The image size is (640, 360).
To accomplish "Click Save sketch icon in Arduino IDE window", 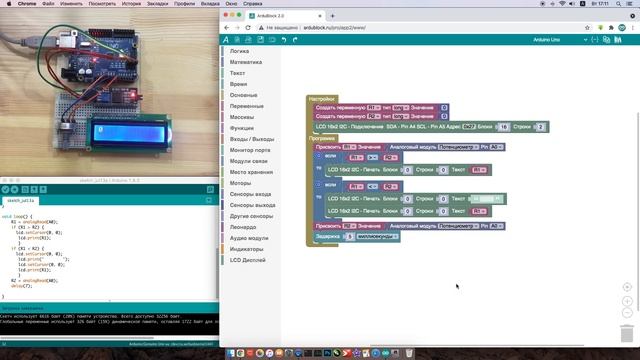I will (x=43, y=189).
